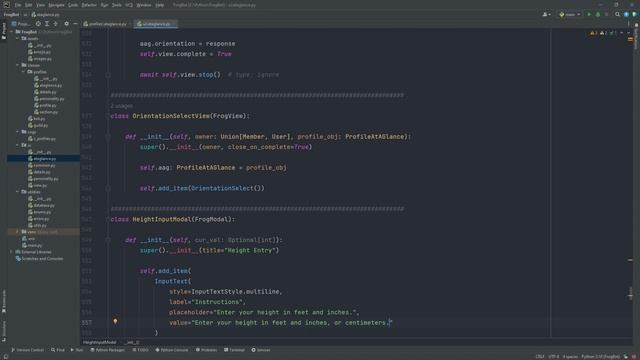Open the View menu
This screenshot has height=360, width=640.
coord(40,5)
